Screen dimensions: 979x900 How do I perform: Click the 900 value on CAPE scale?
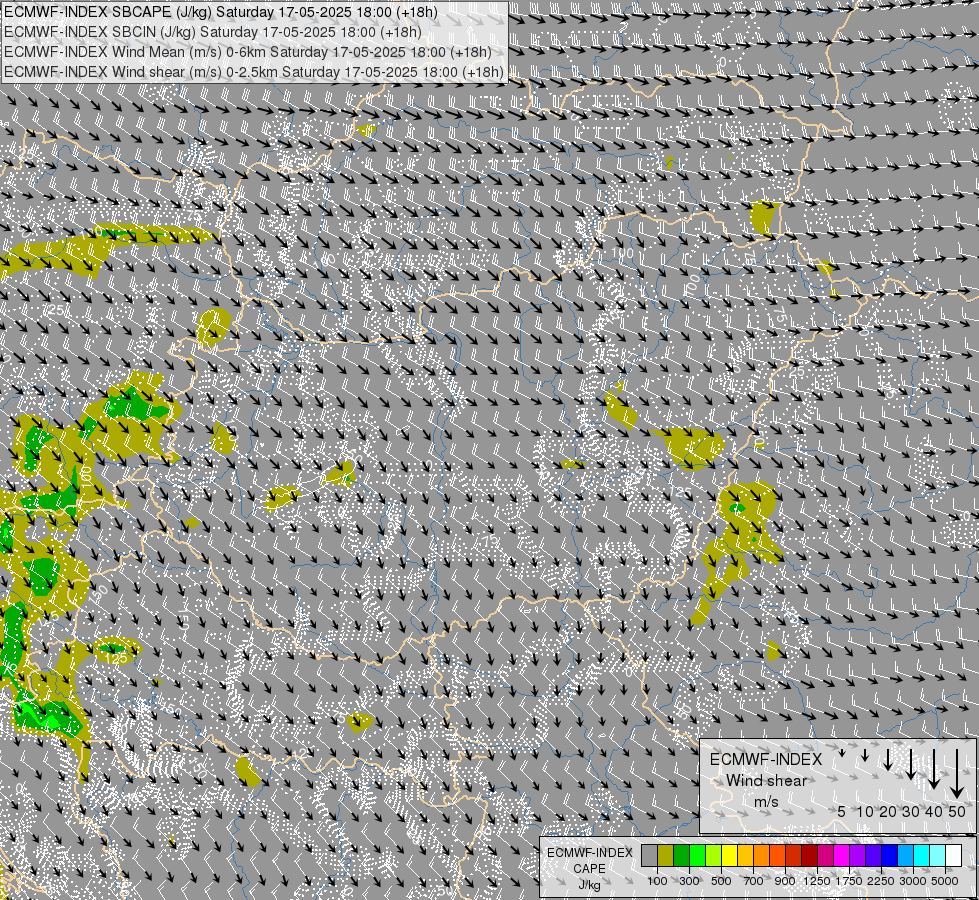(x=785, y=881)
